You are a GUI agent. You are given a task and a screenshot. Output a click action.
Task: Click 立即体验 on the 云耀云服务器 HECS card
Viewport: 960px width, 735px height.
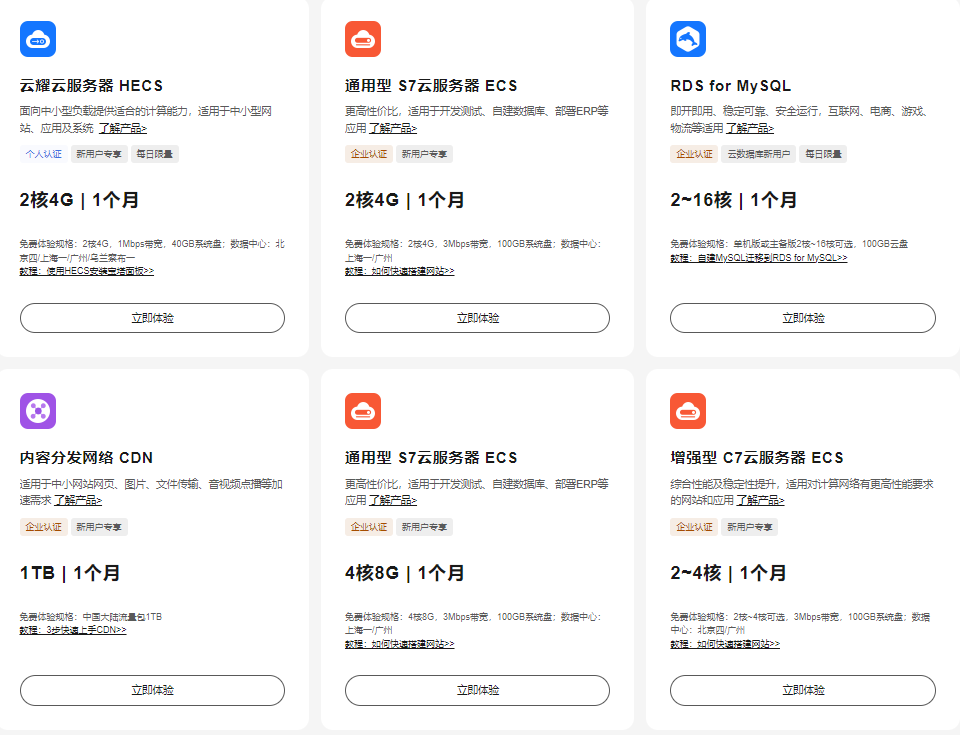pyautogui.click(x=152, y=318)
